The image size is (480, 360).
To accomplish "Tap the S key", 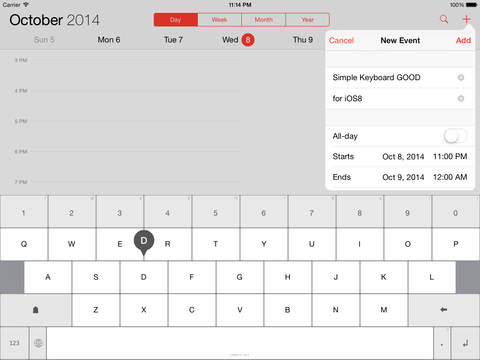I will pos(96,277).
